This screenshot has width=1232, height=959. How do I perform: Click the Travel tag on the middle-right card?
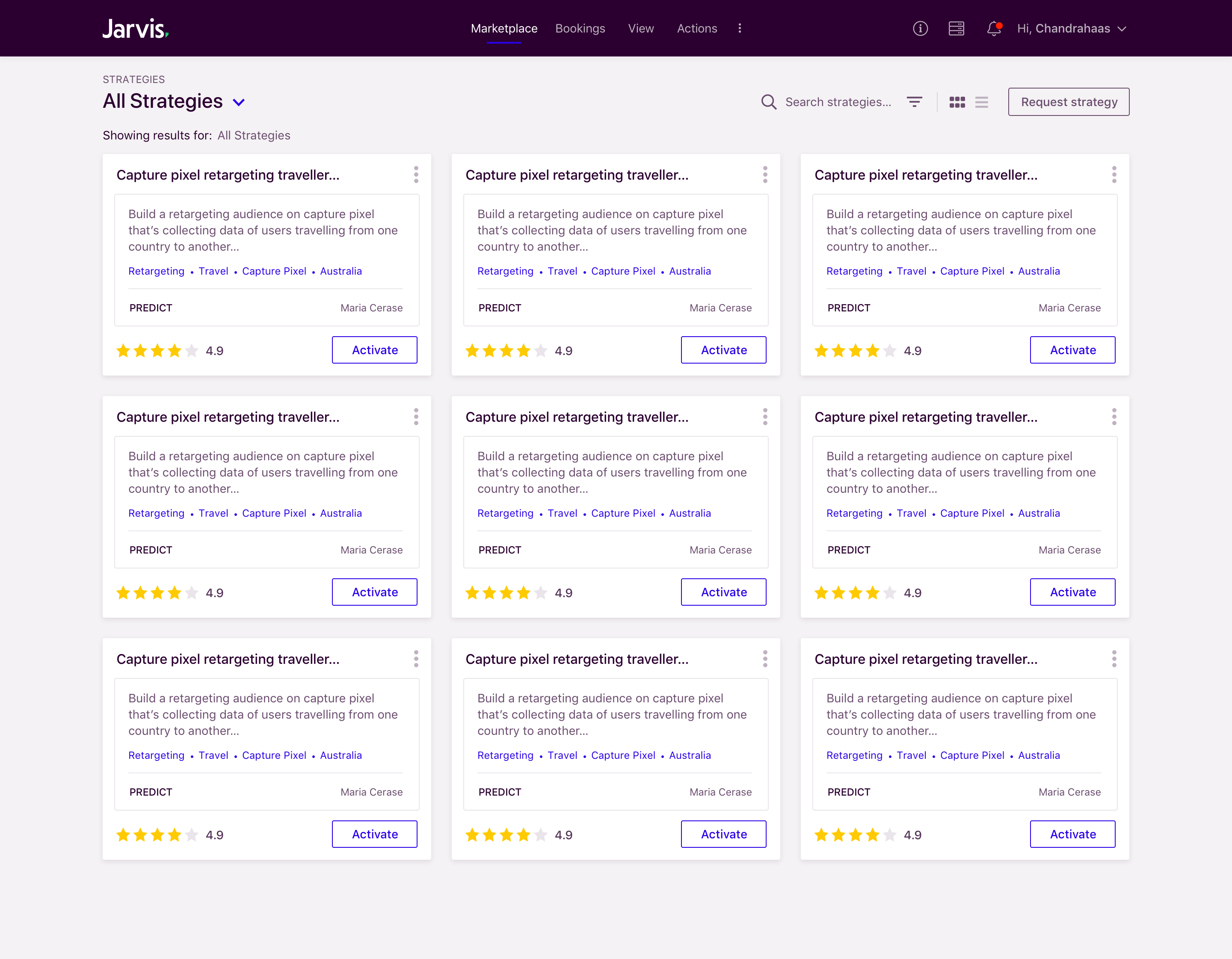912,513
